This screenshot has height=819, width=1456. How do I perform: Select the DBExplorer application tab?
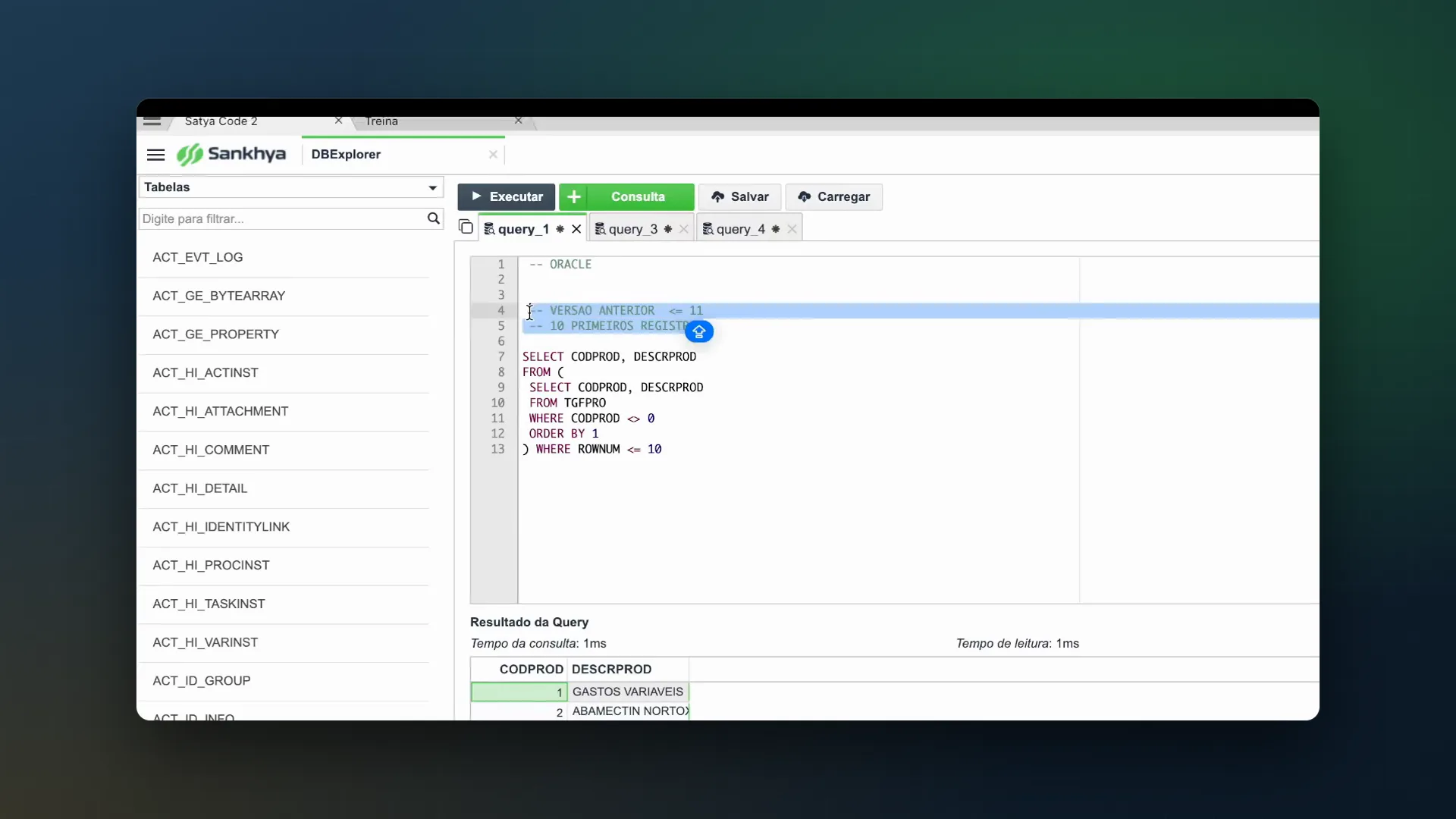pos(346,155)
